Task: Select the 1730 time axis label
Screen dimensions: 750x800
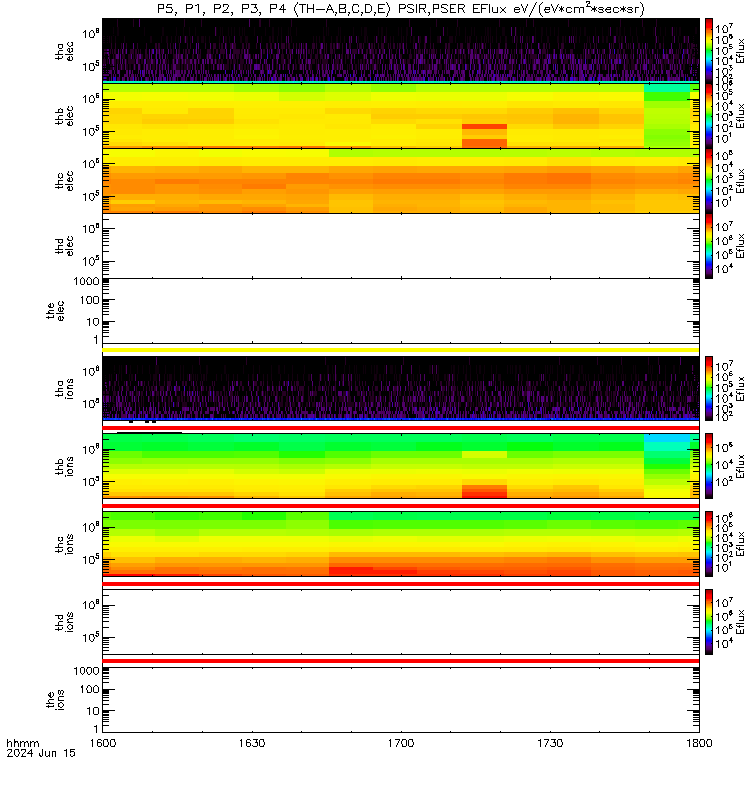Action: (x=550, y=743)
